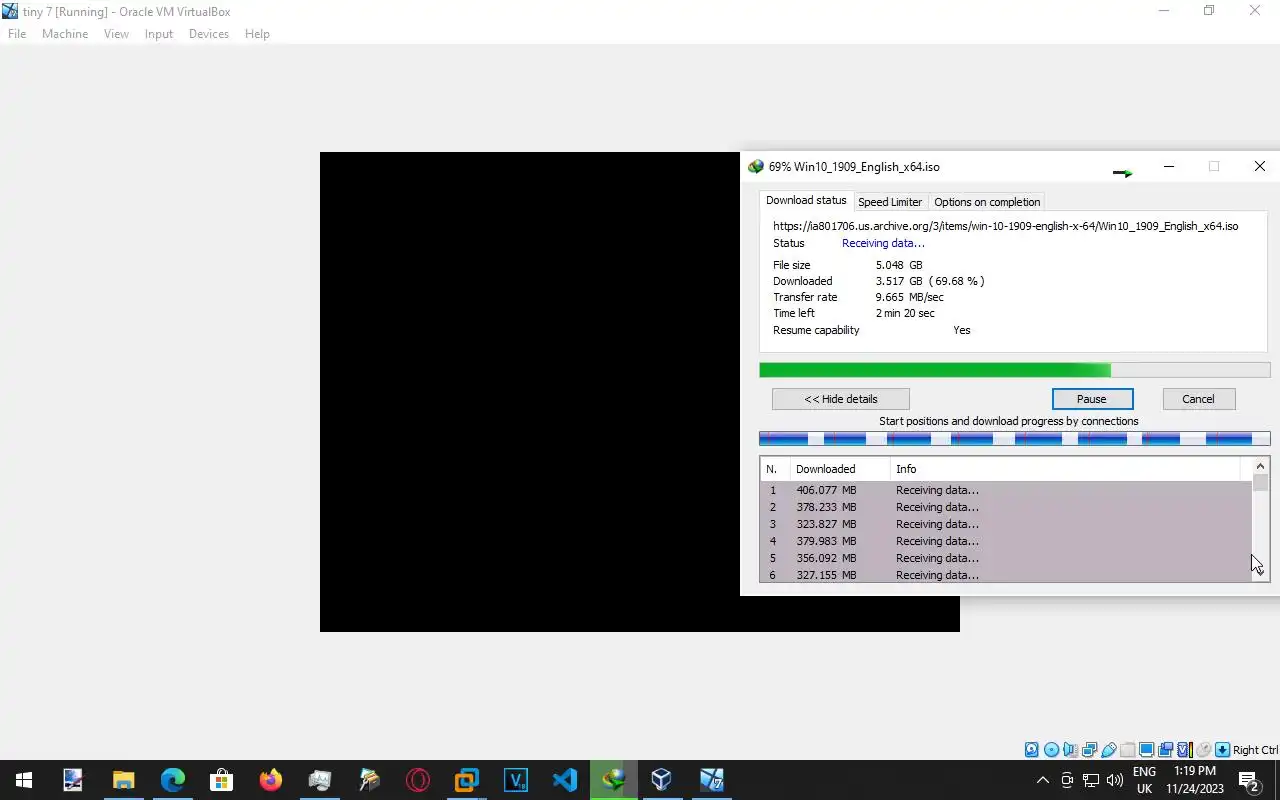Viewport: 1280px width, 800px height.
Task: Select connection row with 406.077 MB
Action: point(1006,490)
